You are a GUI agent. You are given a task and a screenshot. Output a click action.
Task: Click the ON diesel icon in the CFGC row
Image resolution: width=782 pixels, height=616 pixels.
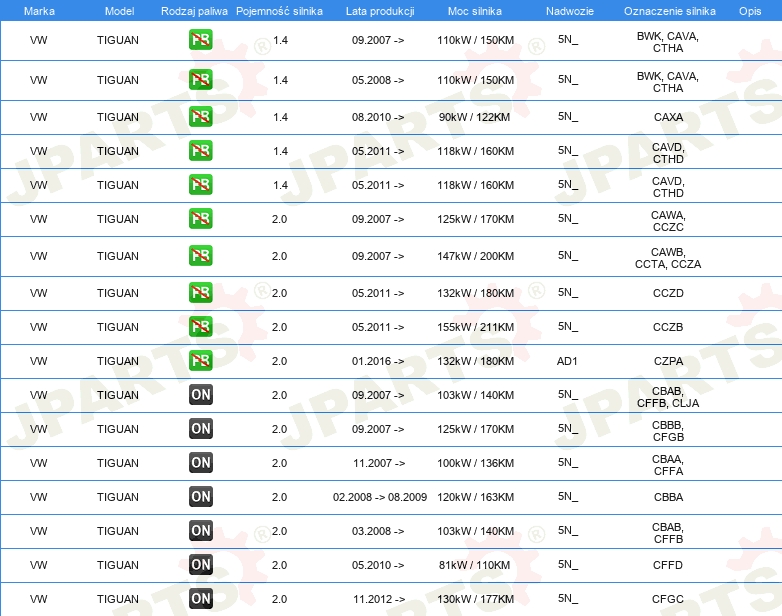[200, 599]
